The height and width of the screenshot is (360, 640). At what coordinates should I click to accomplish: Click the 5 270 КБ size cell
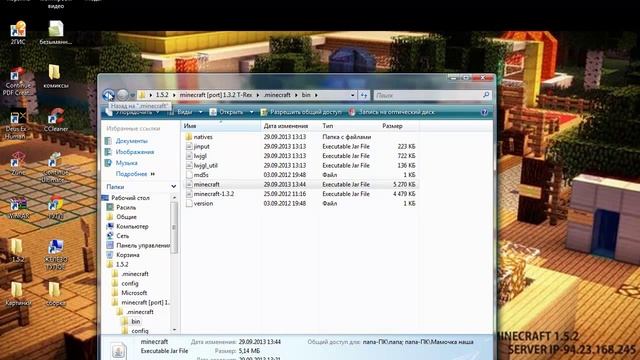[404, 184]
